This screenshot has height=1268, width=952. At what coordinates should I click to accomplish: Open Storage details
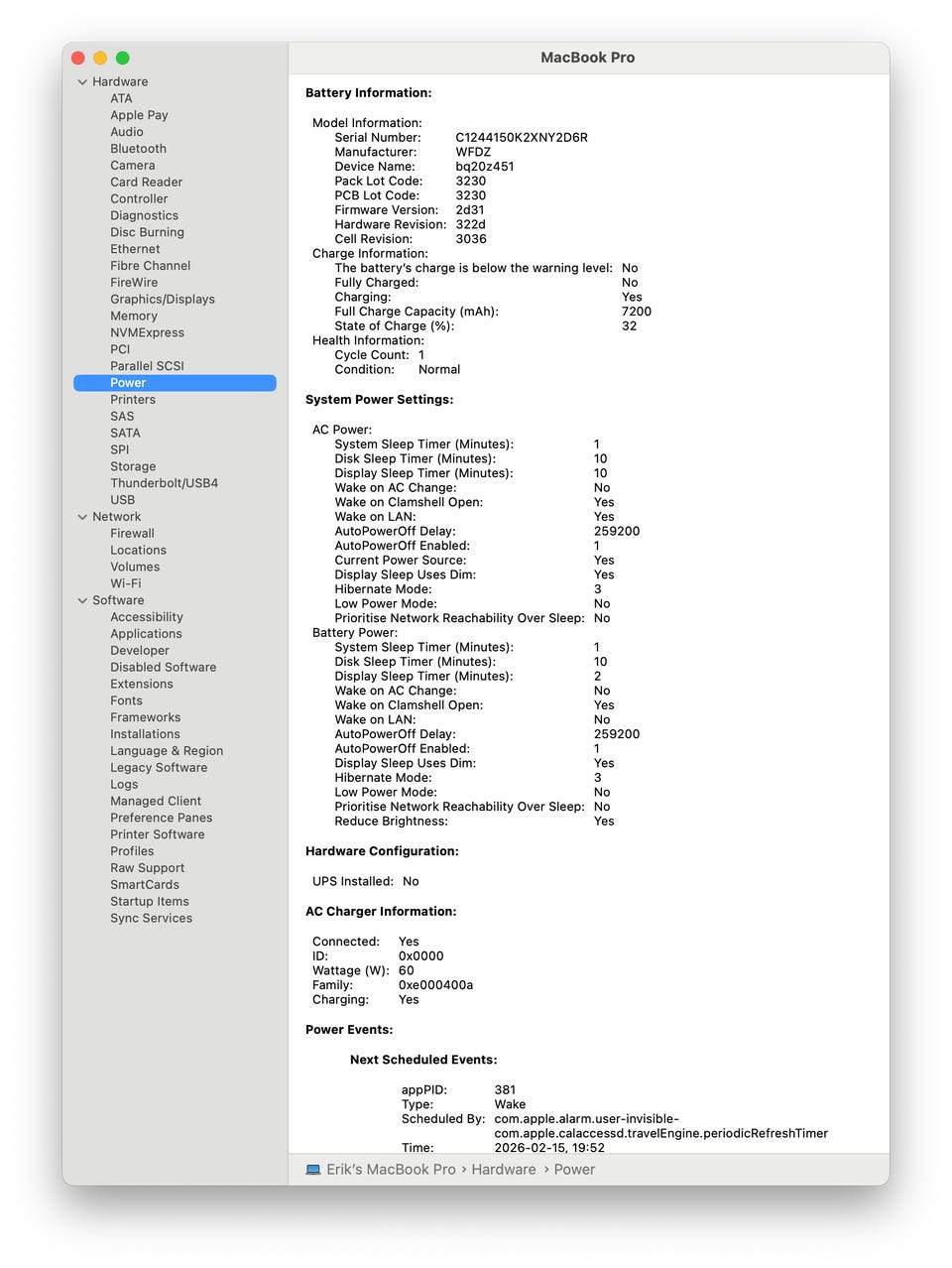click(133, 466)
